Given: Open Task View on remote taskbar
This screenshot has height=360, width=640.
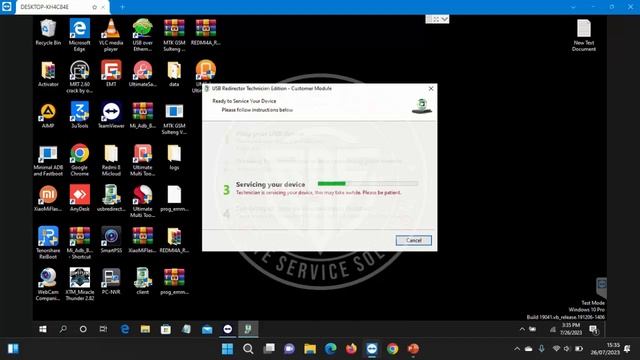Looking at the screenshot, I should coord(103,329).
